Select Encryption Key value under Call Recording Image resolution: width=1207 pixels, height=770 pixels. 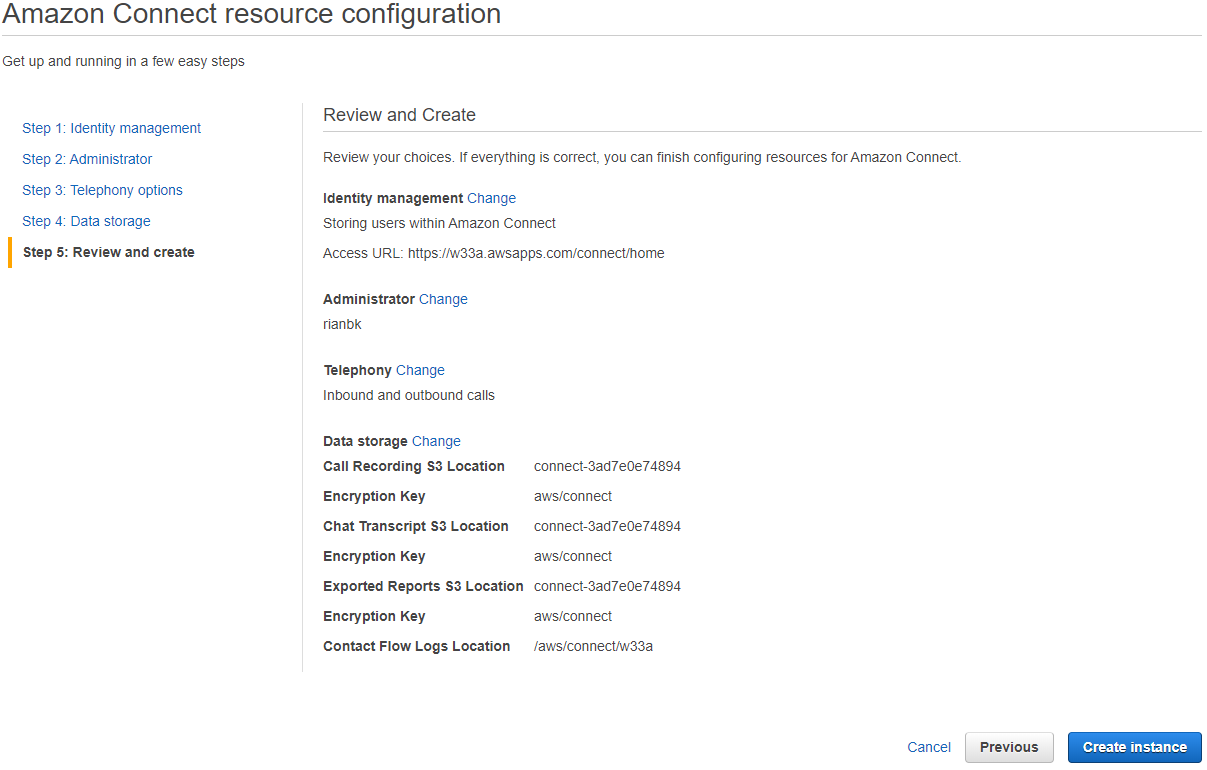(573, 496)
